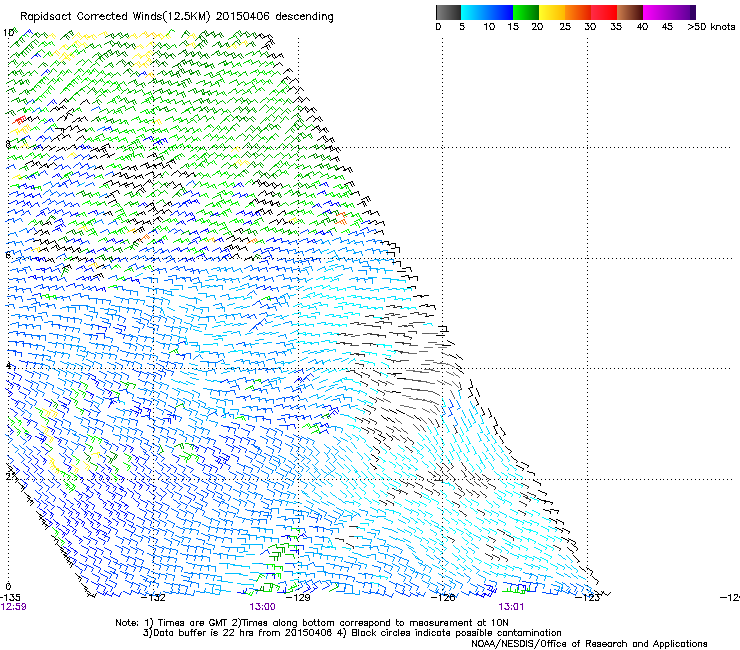Click the orange wind barbs near latitude 7

point(341,218)
